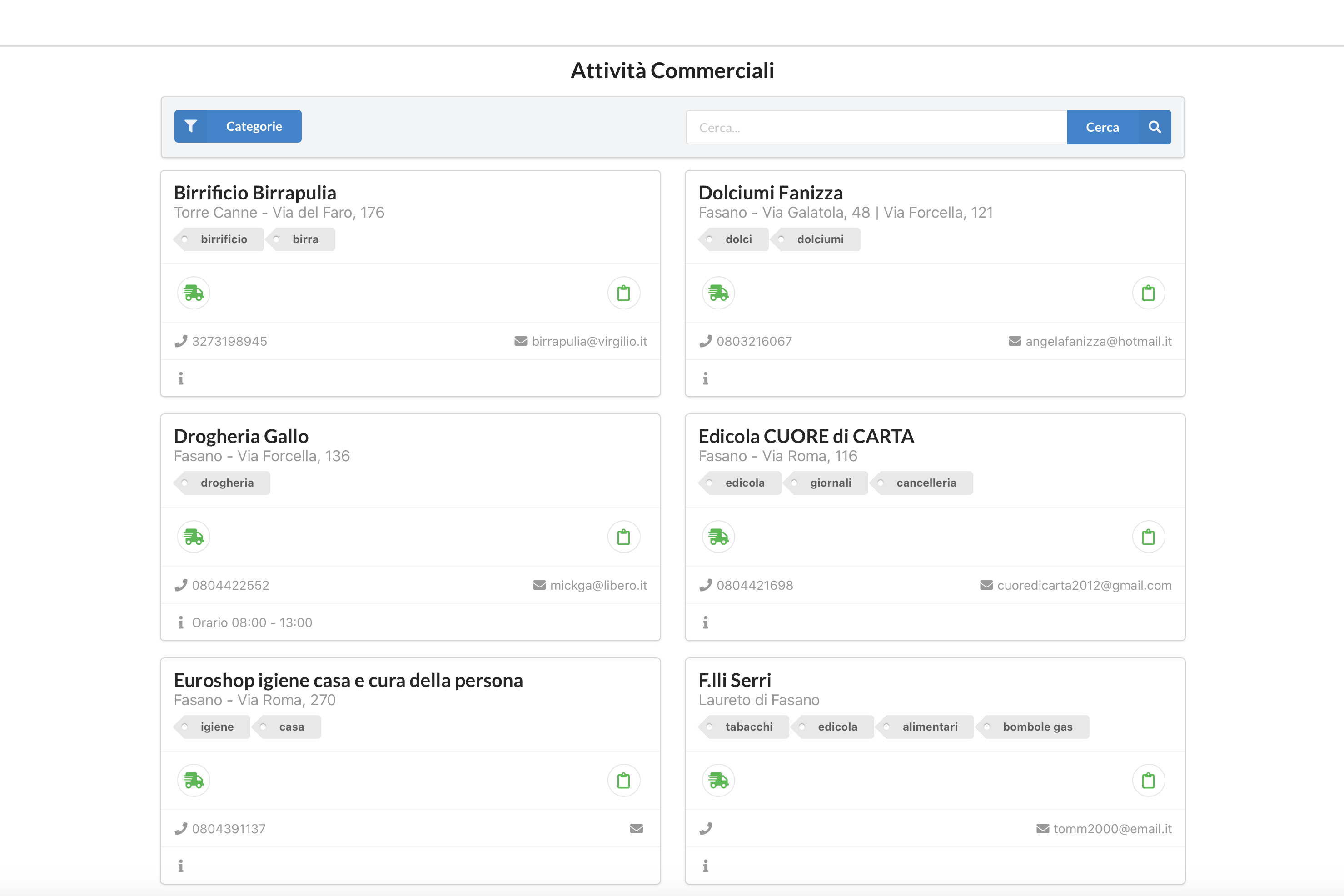The image size is (1344, 896).
Task: Click info icon next to Orario 08:00 - 13:00
Action: click(180, 622)
